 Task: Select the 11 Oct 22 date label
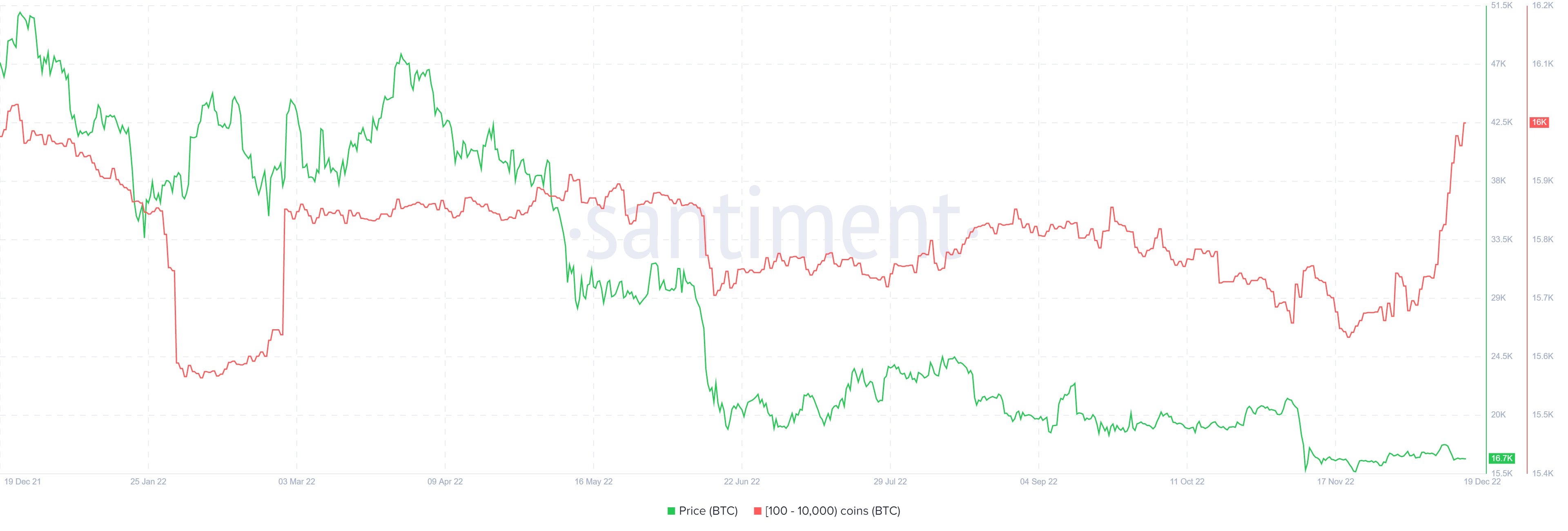click(x=1187, y=482)
